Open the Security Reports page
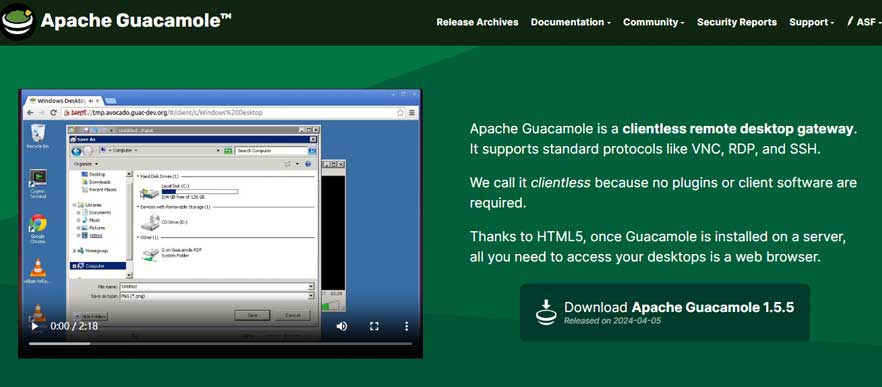The height and width of the screenshot is (387, 882). (737, 22)
